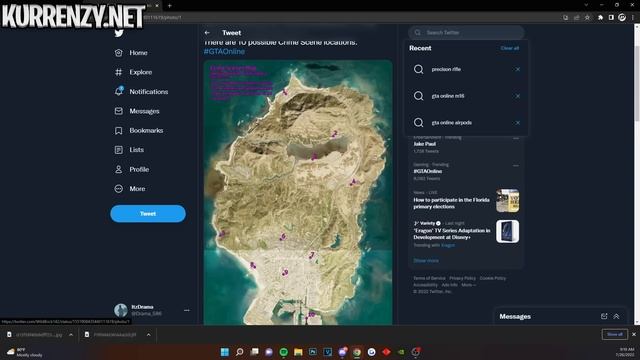
Task: Click the Profile person icon
Action: (119, 169)
